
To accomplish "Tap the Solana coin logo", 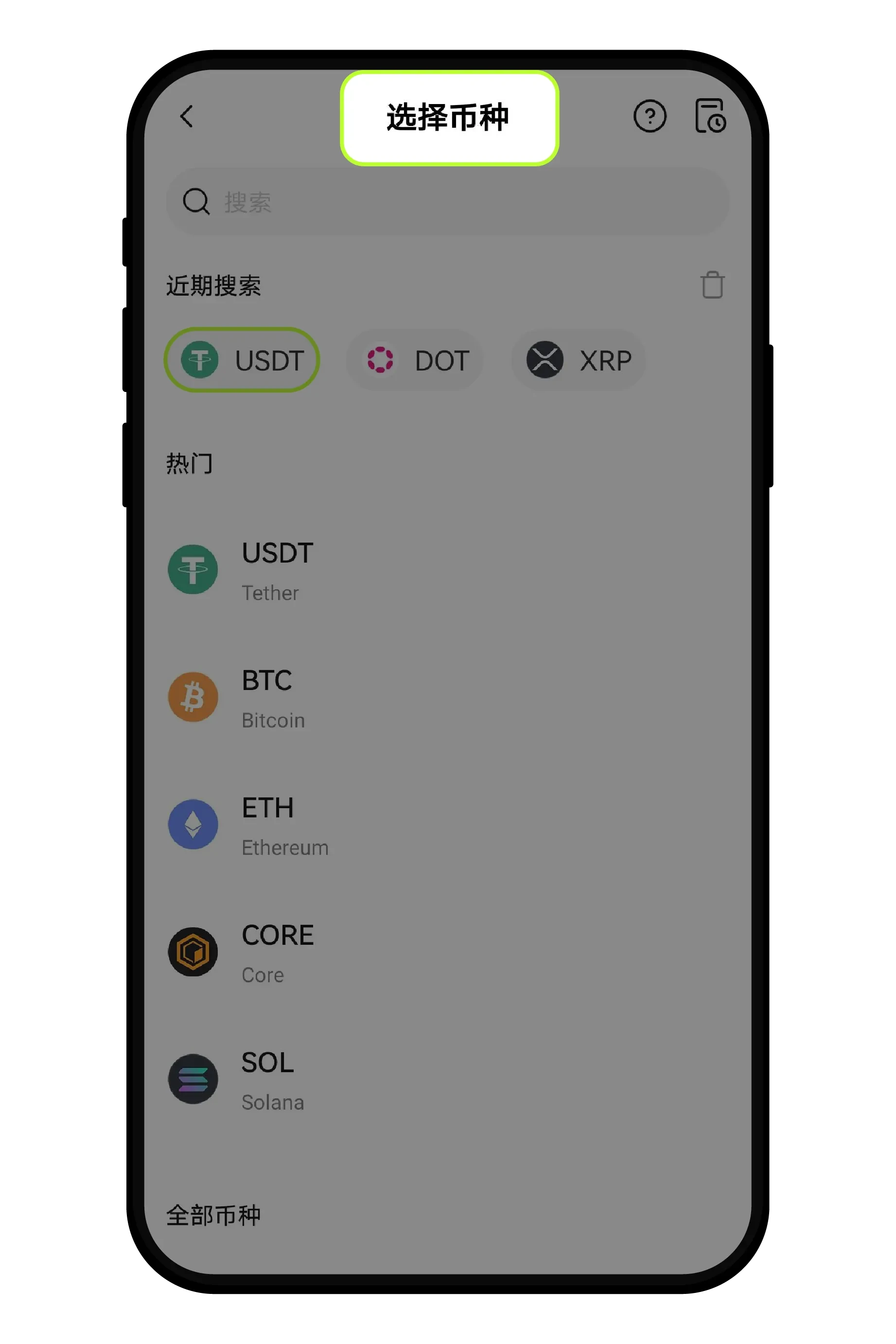I will (x=193, y=1079).
